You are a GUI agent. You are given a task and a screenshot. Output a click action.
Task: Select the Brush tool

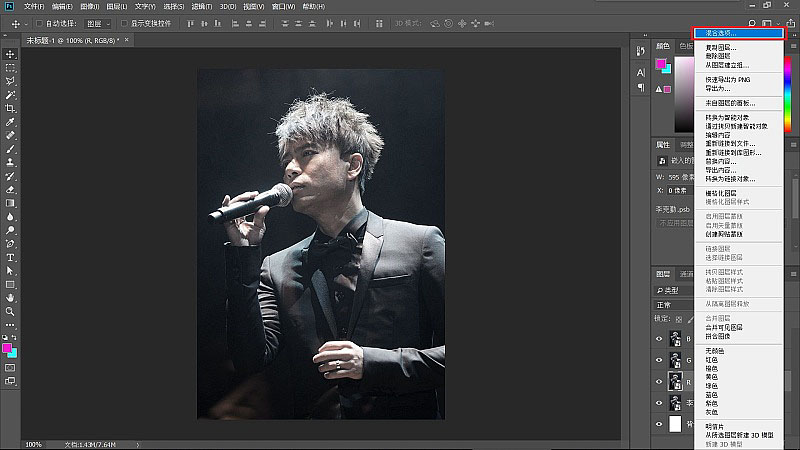tap(10, 149)
